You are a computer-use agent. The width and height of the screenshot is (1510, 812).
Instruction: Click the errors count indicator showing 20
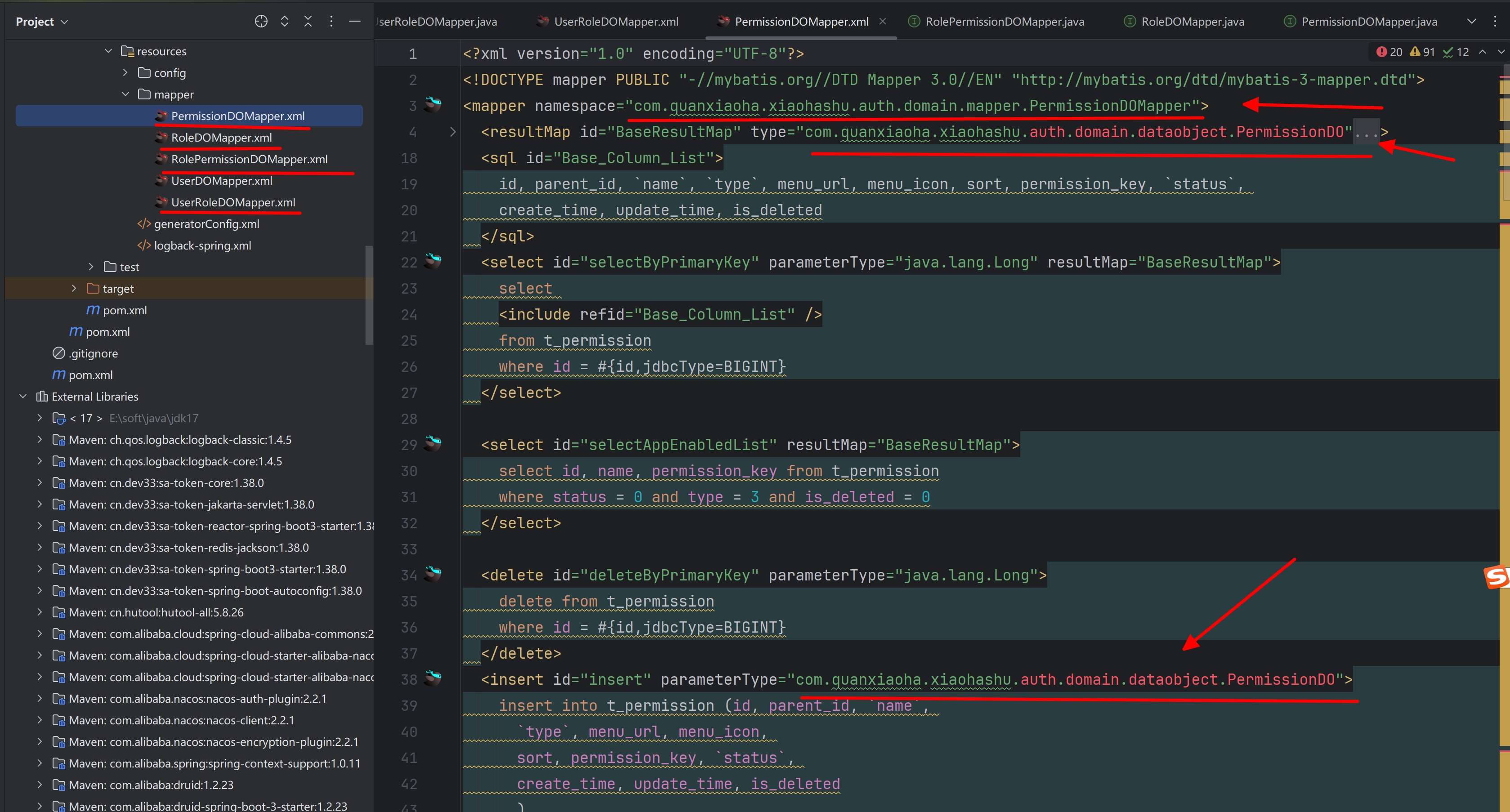(1389, 52)
